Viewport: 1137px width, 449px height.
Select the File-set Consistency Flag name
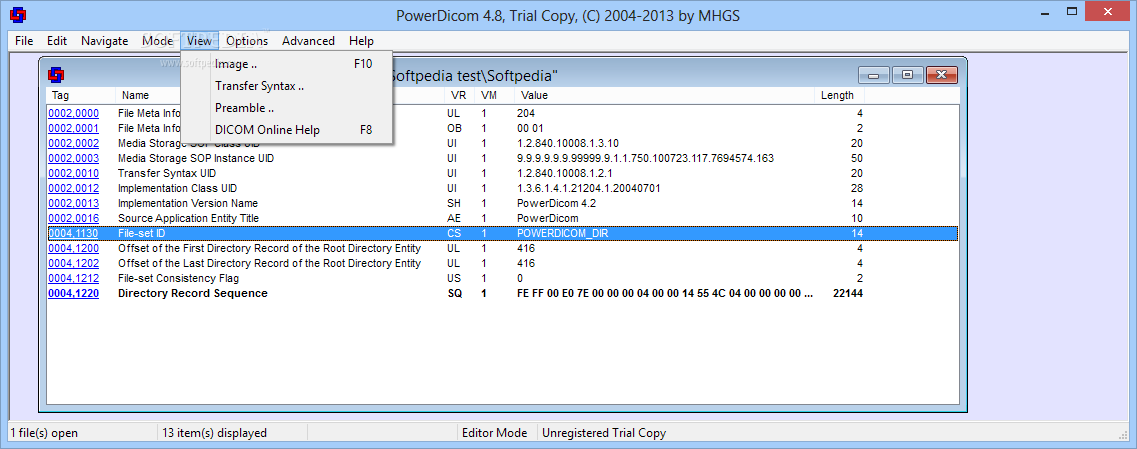[178, 279]
